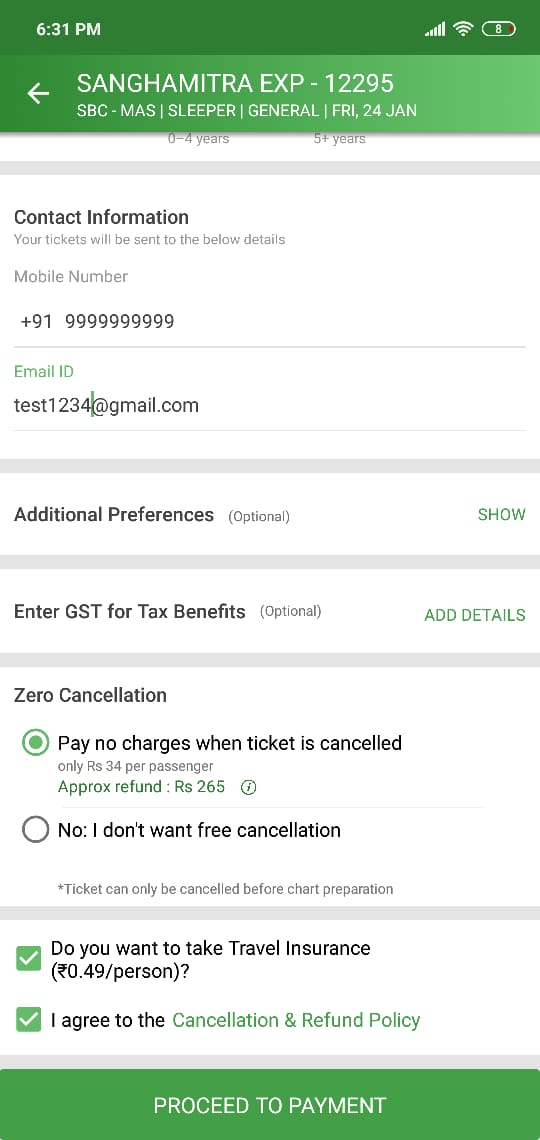Tap the Approx refund Rs 265 text

point(142,787)
